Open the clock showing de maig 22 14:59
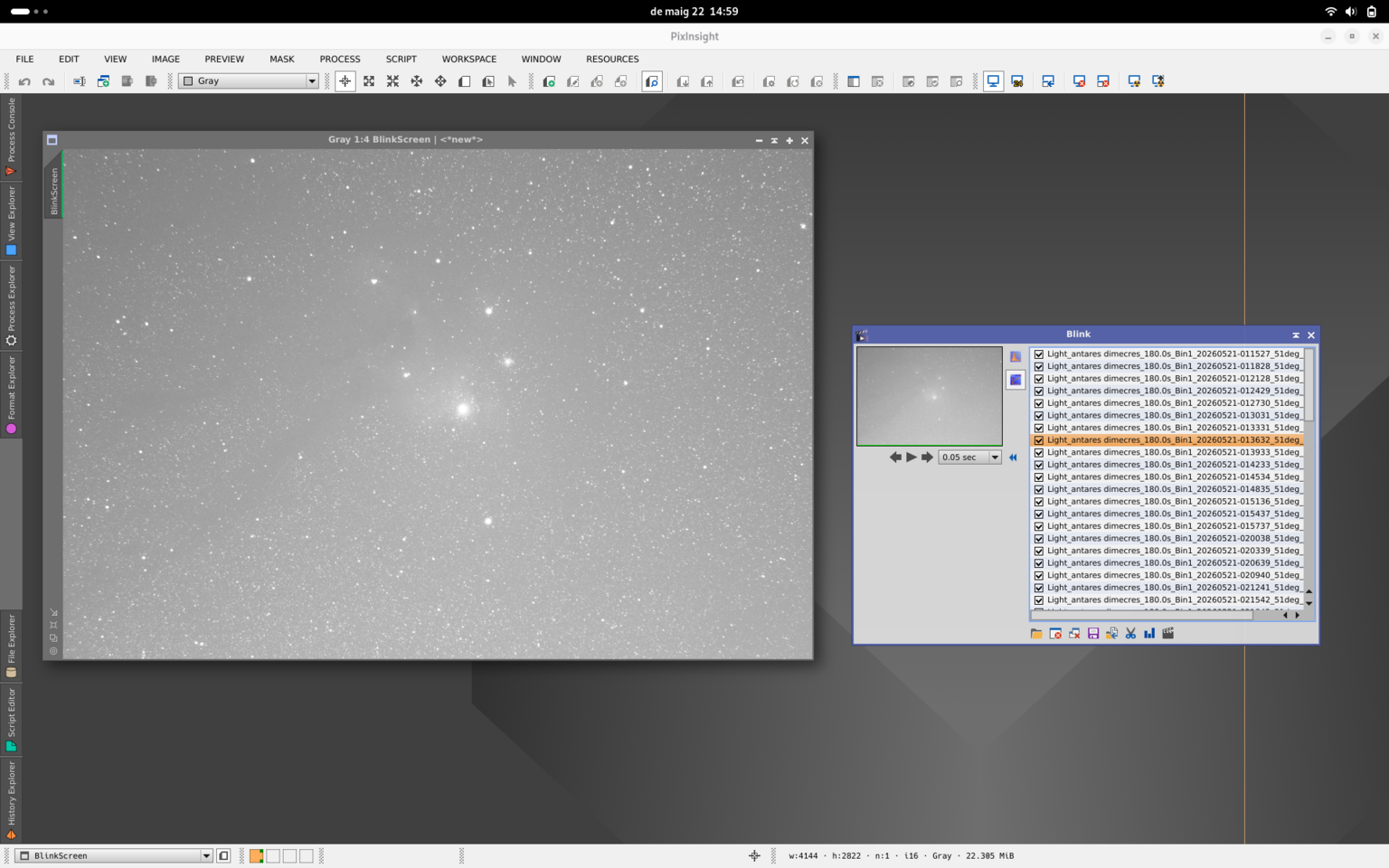The width and height of the screenshot is (1389, 868). [x=694, y=12]
